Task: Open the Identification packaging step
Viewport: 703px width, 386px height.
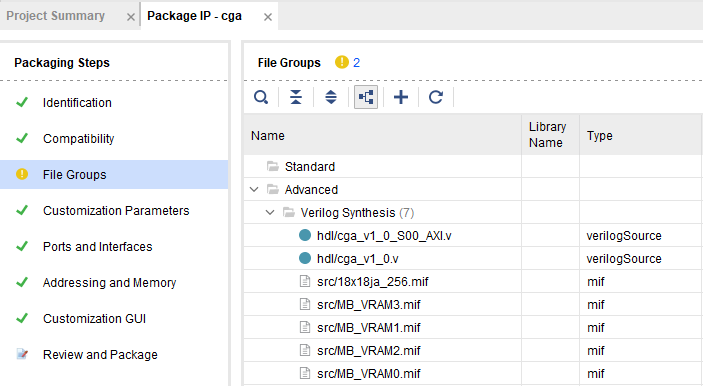Action: [x=77, y=103]
